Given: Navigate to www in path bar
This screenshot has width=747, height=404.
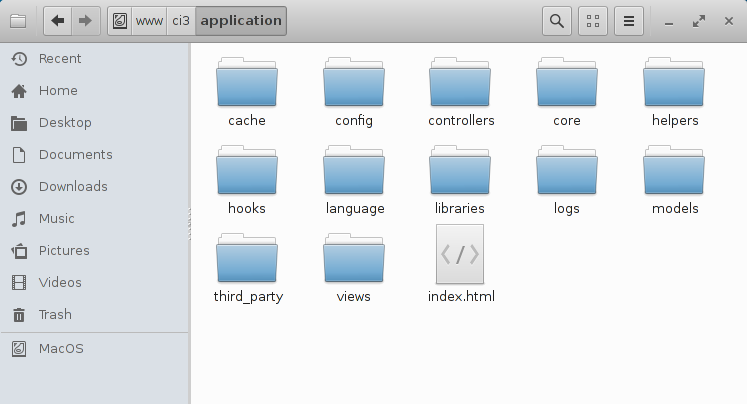Looking at the screenshot, I should pos(149,20).
